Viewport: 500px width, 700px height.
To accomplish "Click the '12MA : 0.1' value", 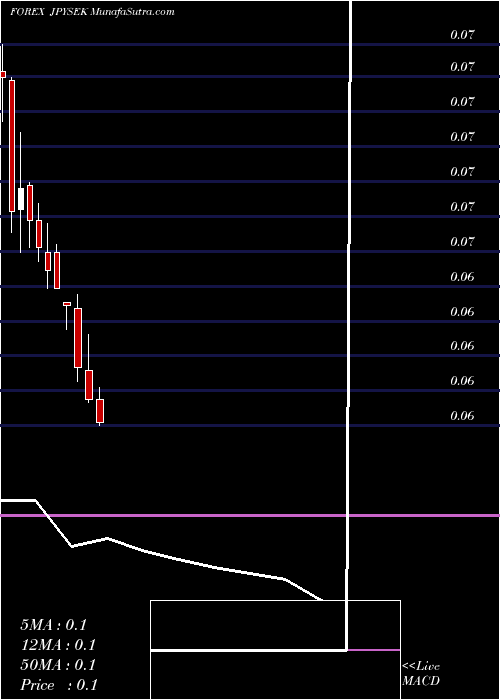I will pyautogui.click(x=58, y=645).
